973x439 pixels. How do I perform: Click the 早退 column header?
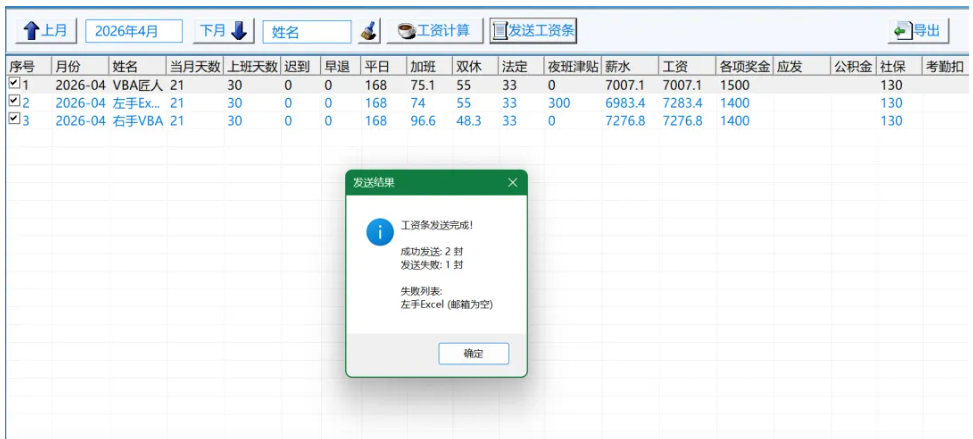(340, 67)
